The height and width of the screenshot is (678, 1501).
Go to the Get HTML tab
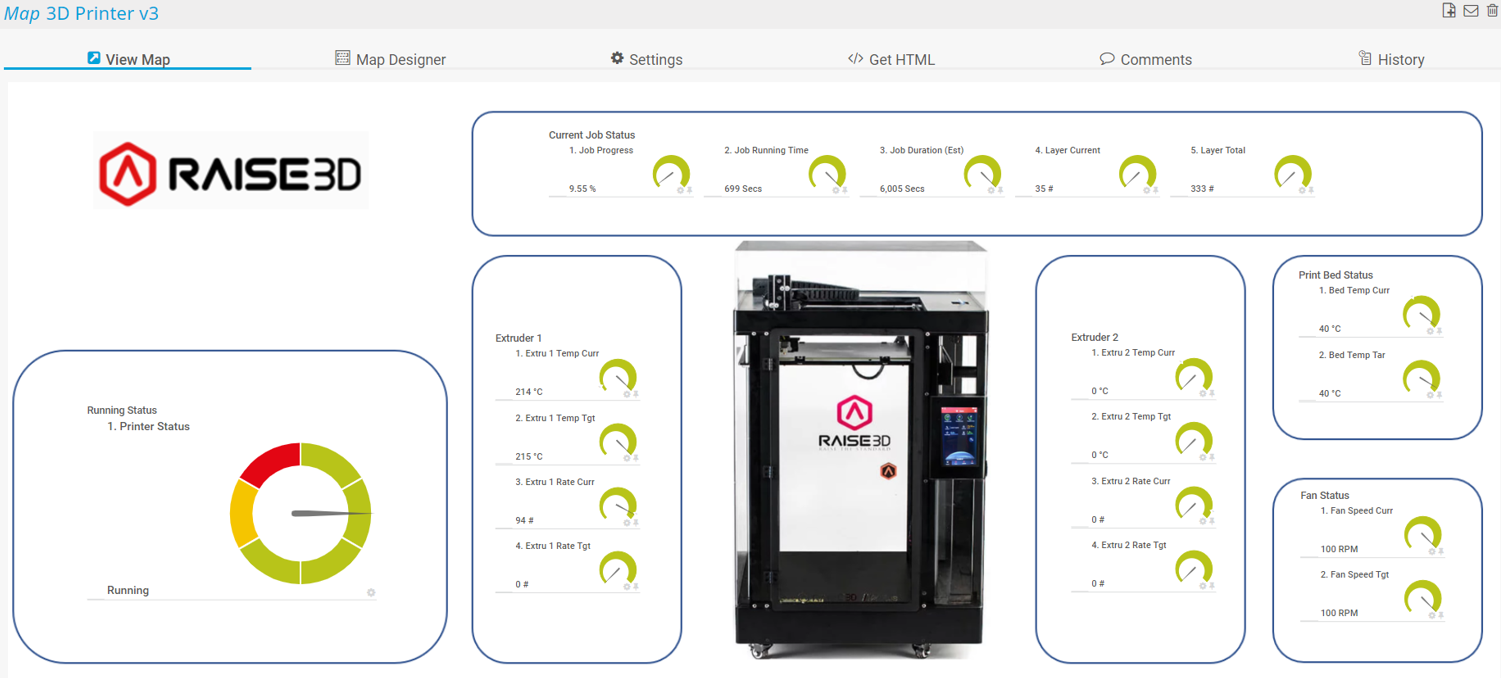[891, 59]
